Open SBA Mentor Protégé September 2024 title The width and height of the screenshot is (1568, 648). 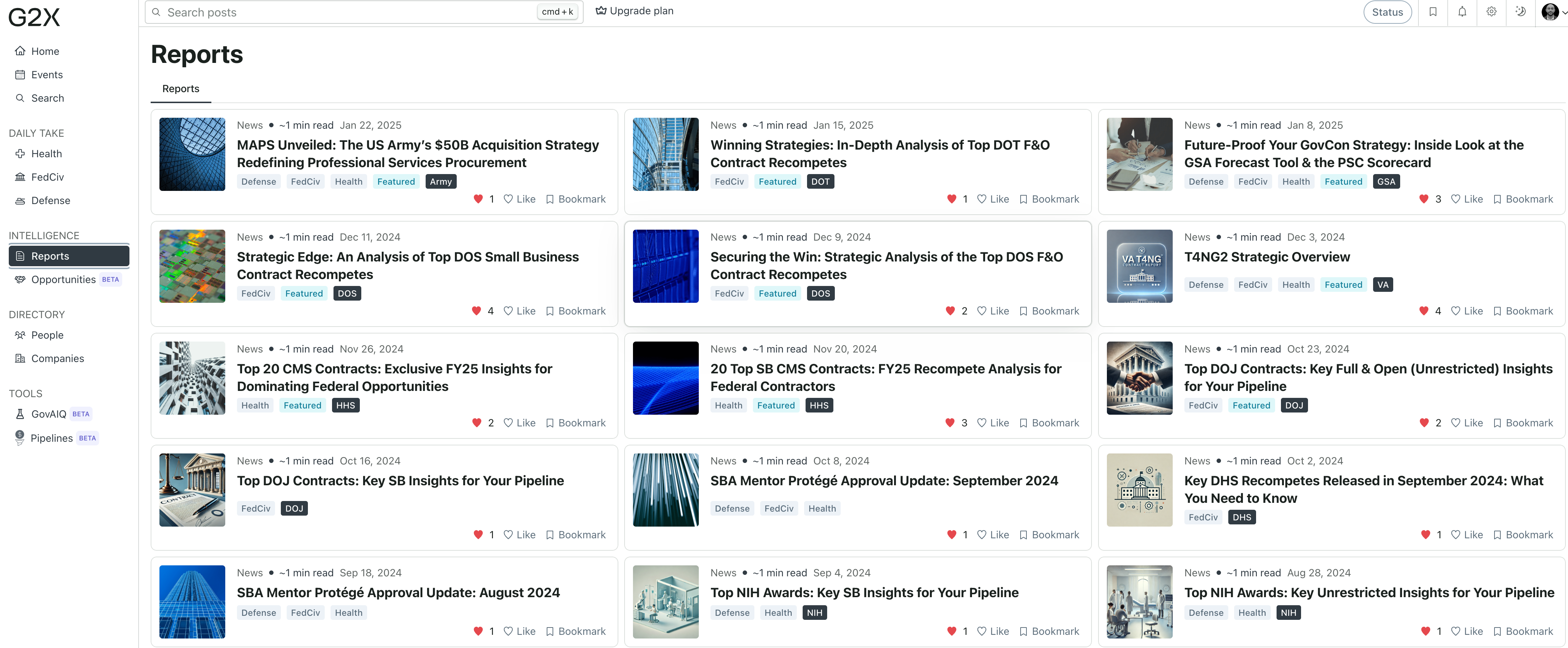[885, 481]
